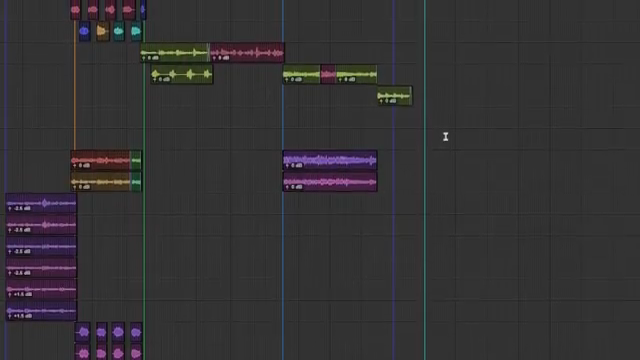Select the long olive-green clip joined to crimson clip

pyautogui.click(x=175, y=53)
